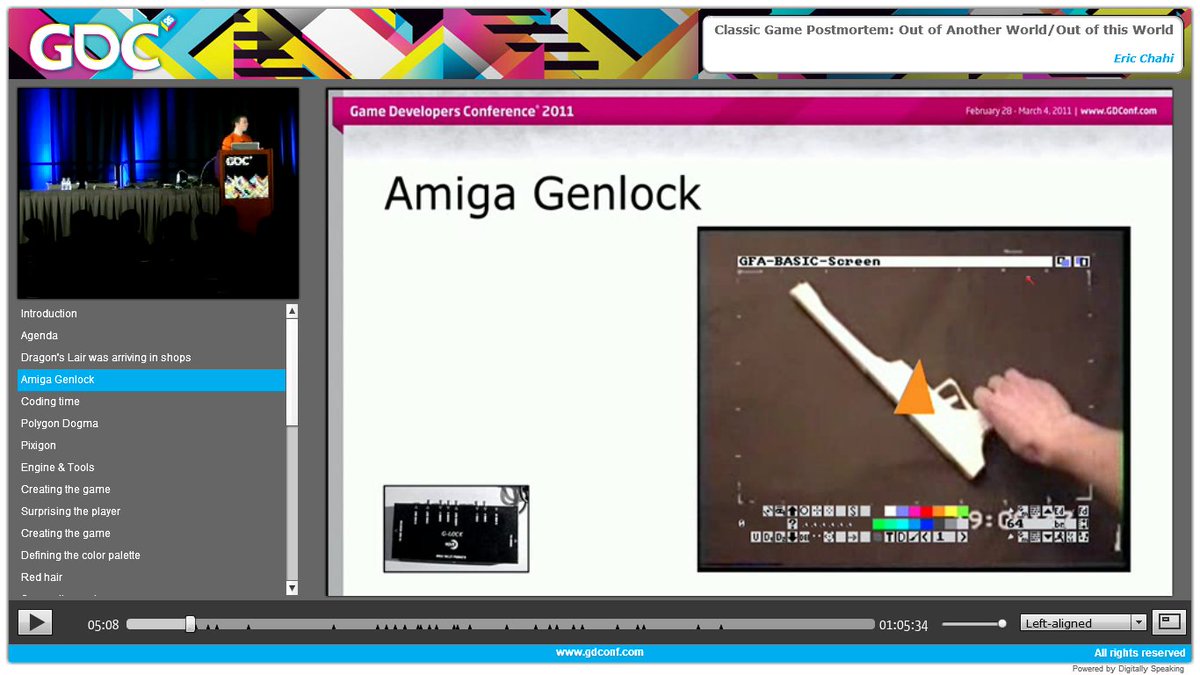This screenshot has height=675, width=1200.
Task: Click the GFA-BASIC screen capture on the slide
Action: [x=914, y=399]
